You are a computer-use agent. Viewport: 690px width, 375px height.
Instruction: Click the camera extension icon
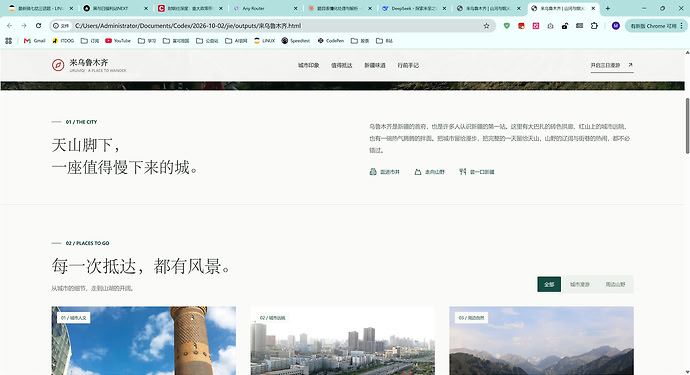click(550, 26)
